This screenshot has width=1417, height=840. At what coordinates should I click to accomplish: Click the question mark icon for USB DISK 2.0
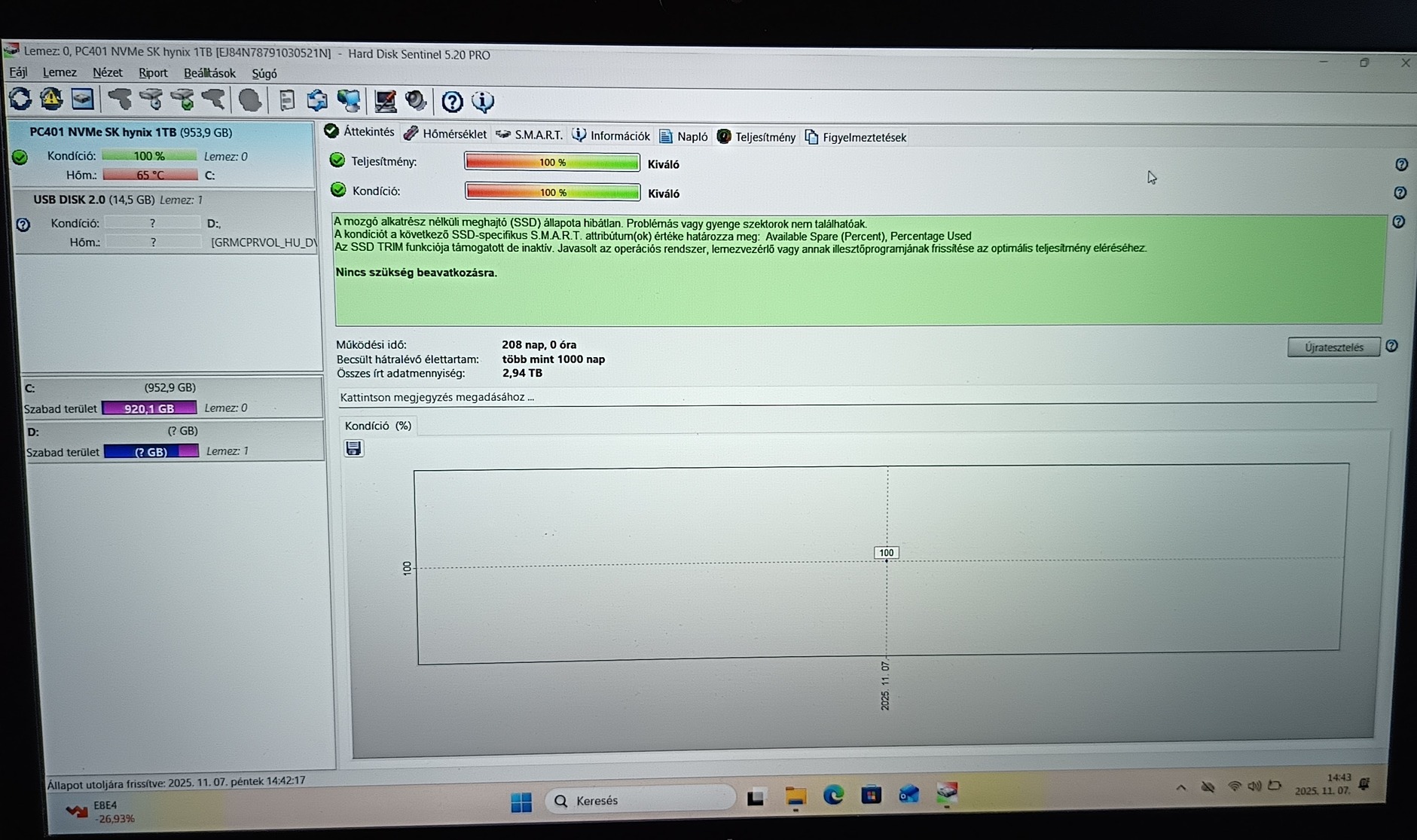click(23, 225)
